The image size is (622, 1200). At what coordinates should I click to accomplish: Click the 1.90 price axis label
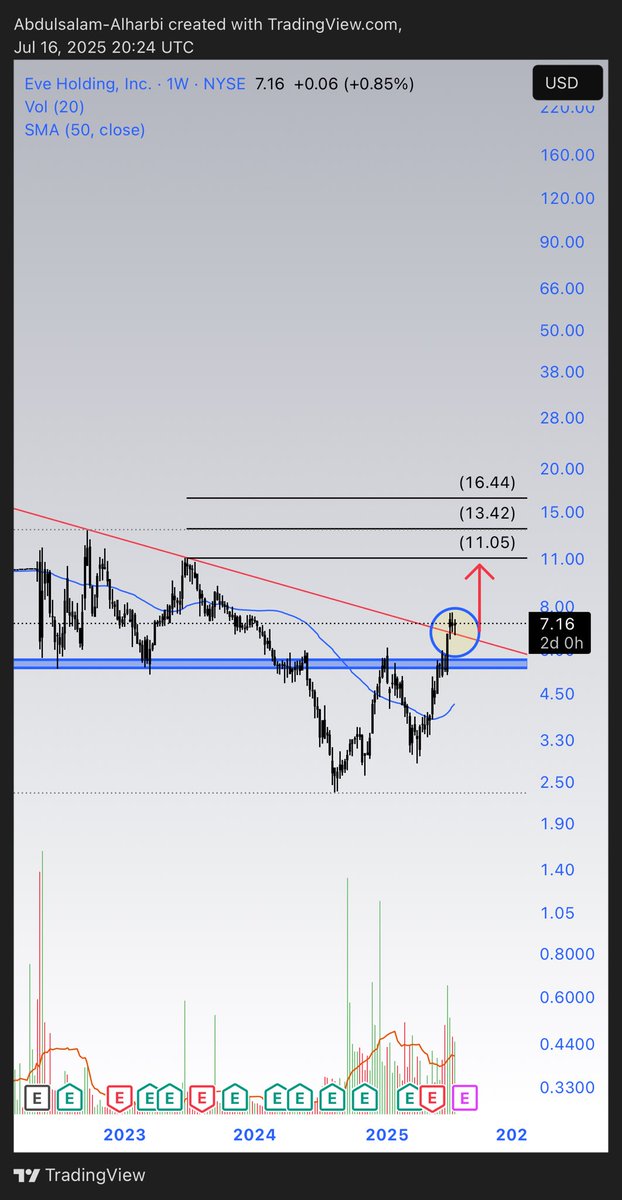tap(557, 824)
